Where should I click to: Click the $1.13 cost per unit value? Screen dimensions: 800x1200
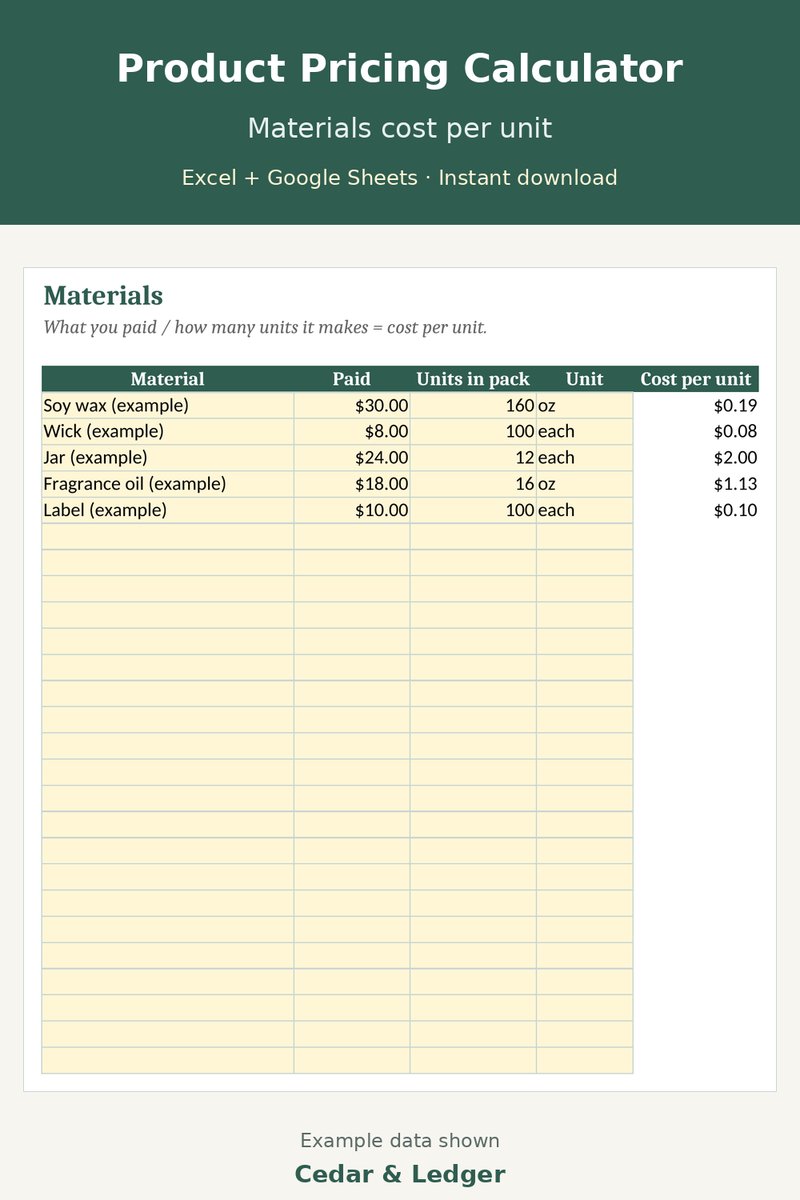(x=735, y=484)
